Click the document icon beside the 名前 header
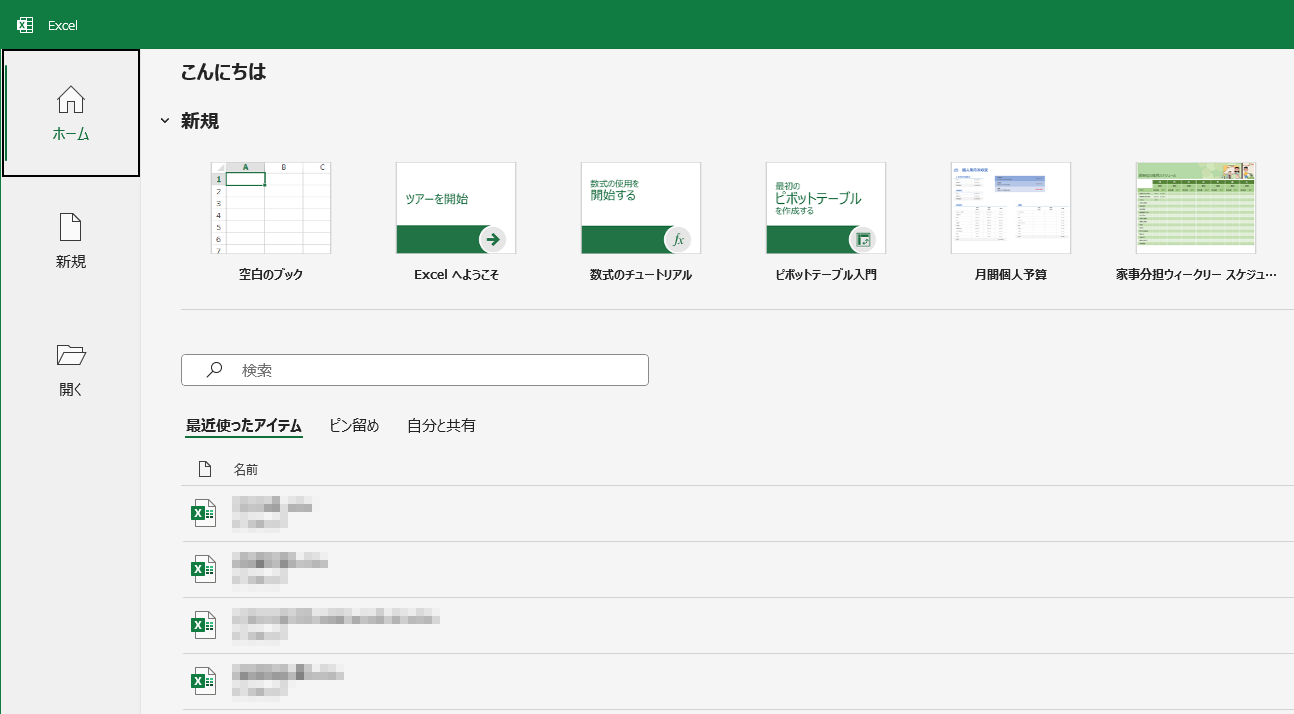Image resolution: width=1294 pixels, height=714 pixels. tap(204, 468)
